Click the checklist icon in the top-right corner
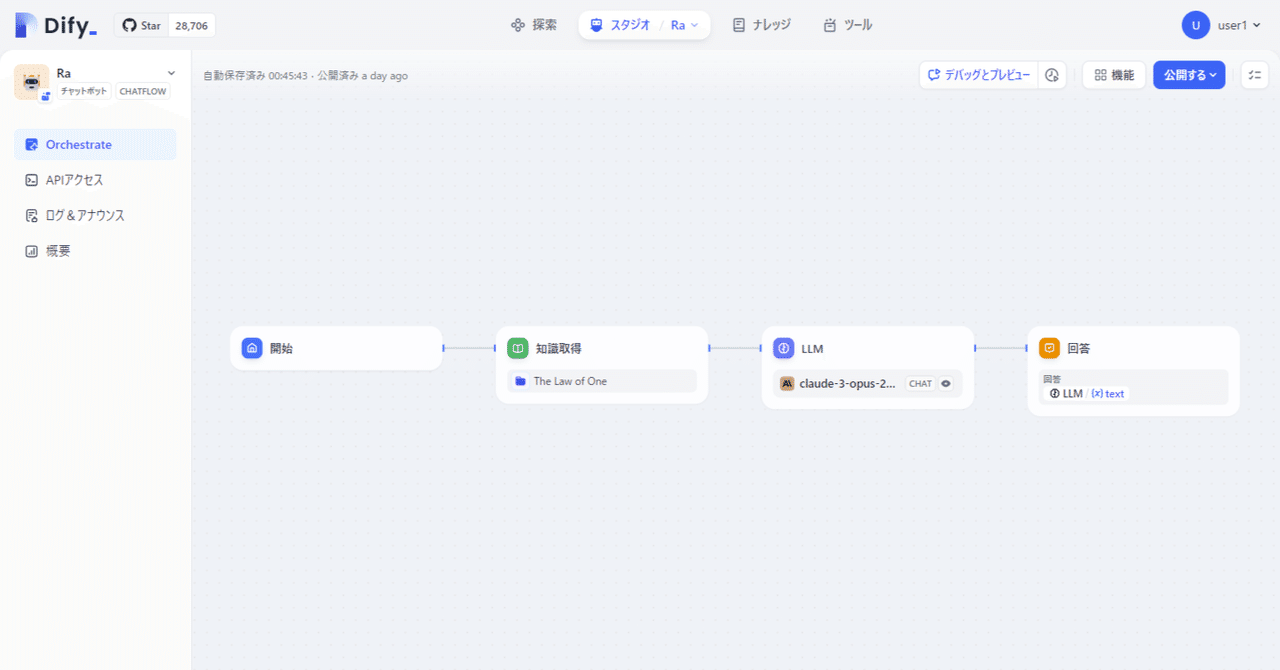 pos(1254,74)
